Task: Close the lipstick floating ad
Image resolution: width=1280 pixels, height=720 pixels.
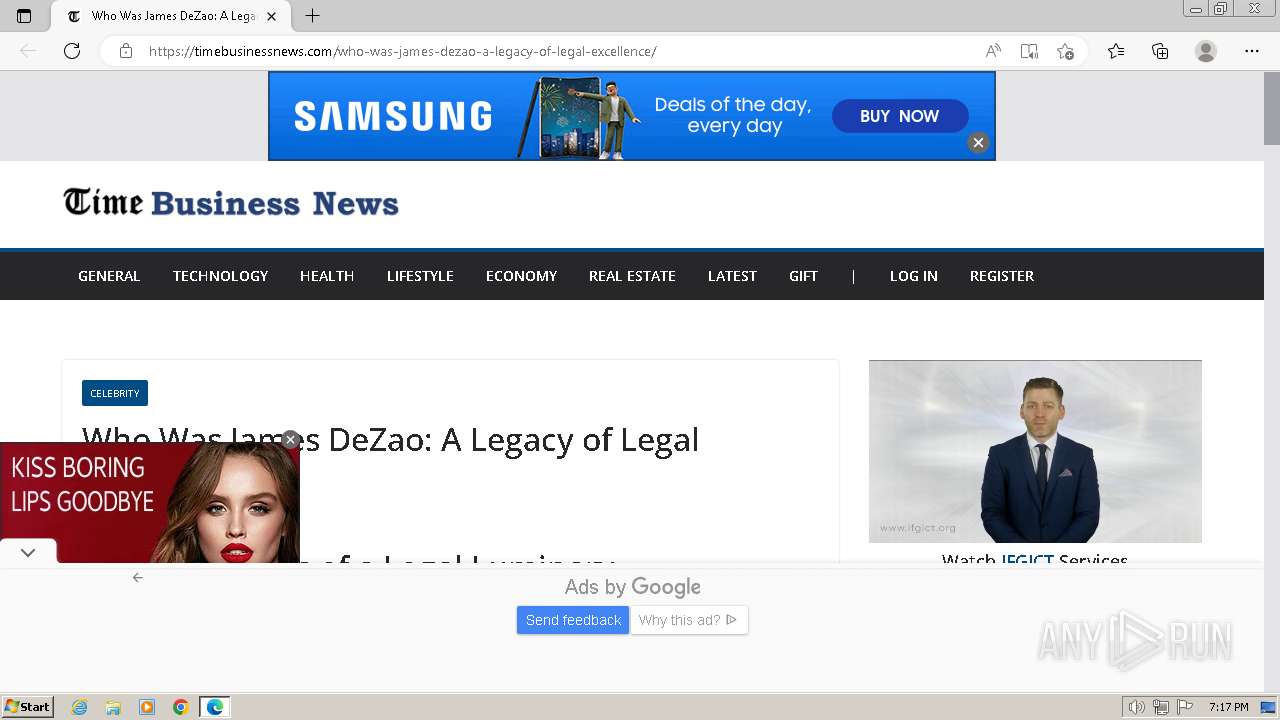Action: (290, 439)
